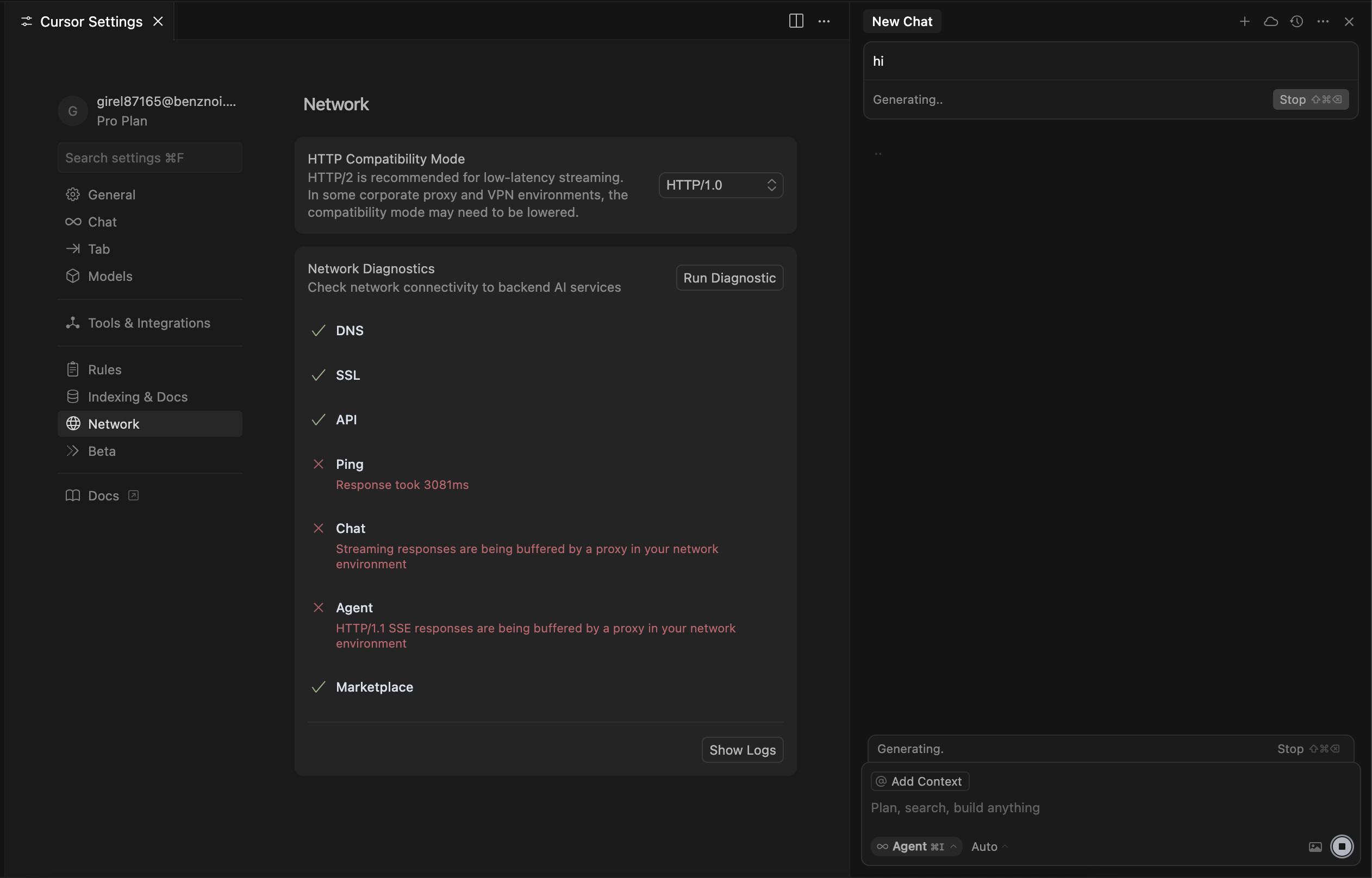
Task: Click the API check mark icon
Action: 319,419
